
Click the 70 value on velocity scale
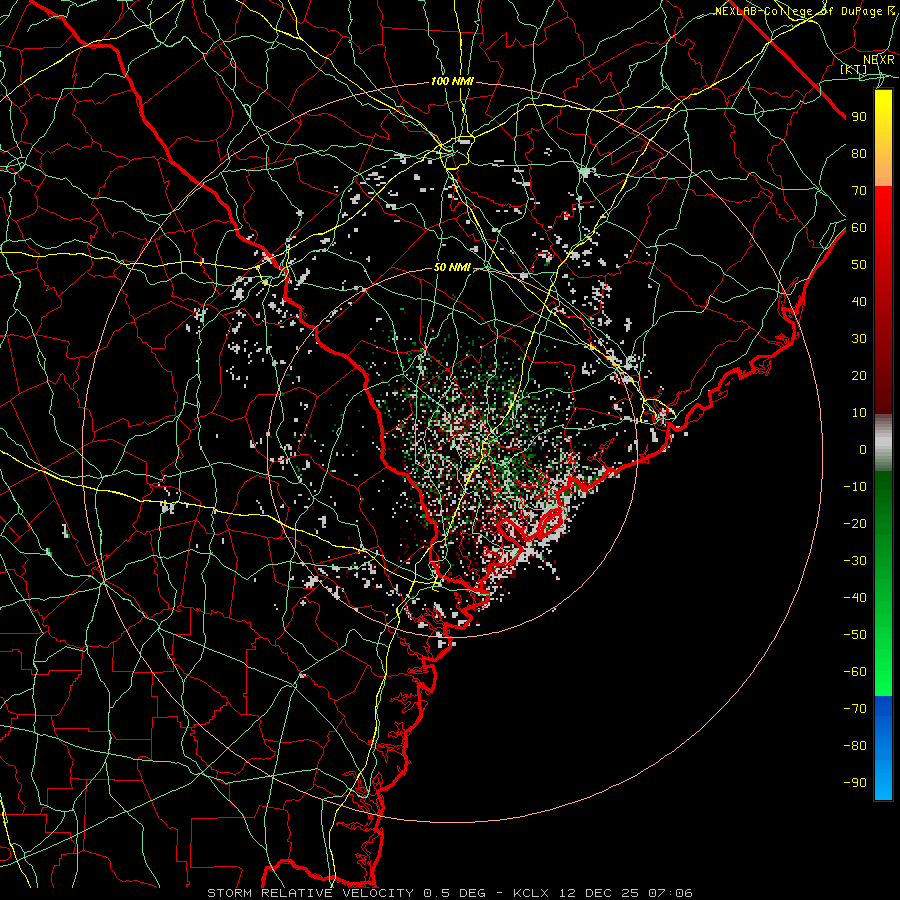point(859,191)
